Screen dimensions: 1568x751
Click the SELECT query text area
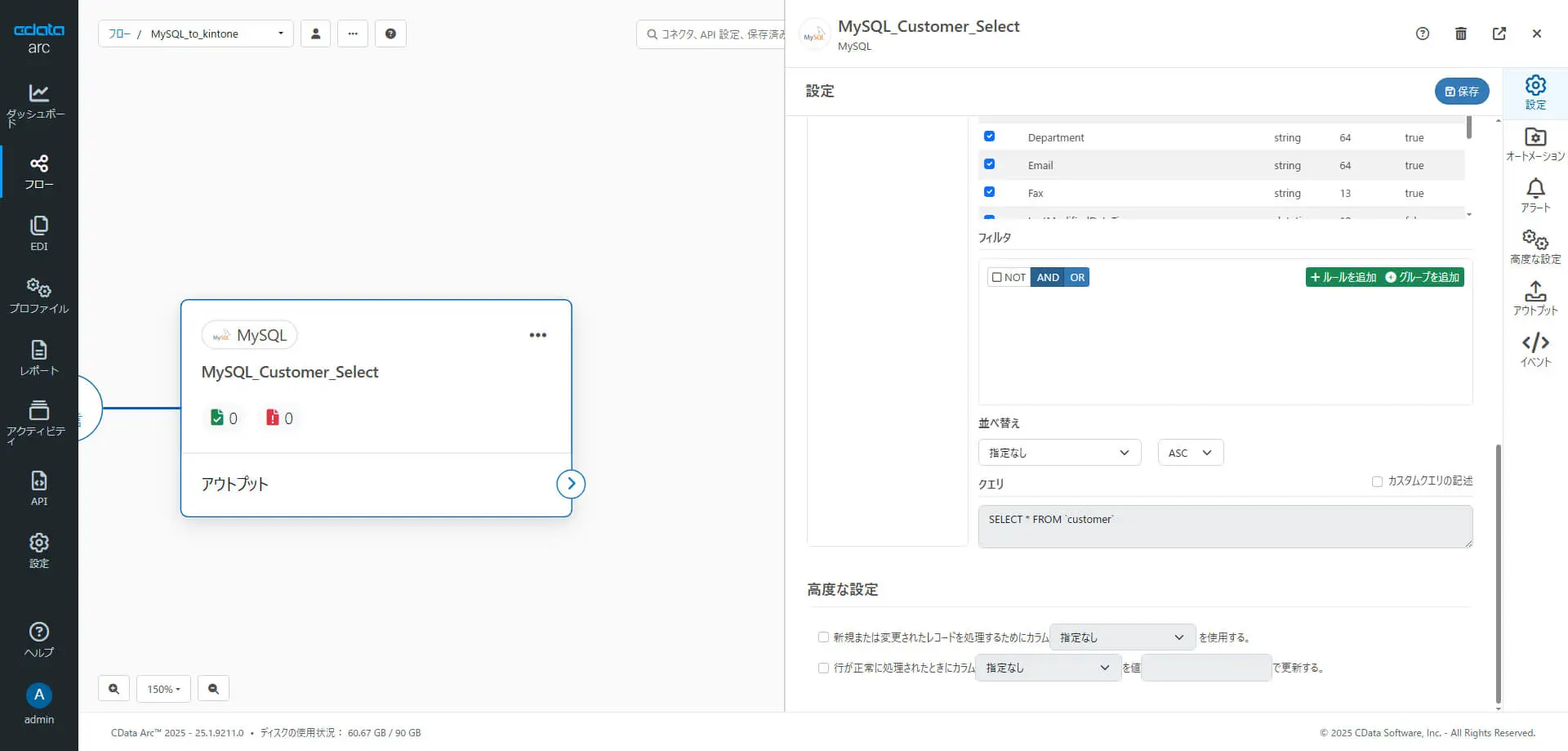(1225, 526)
